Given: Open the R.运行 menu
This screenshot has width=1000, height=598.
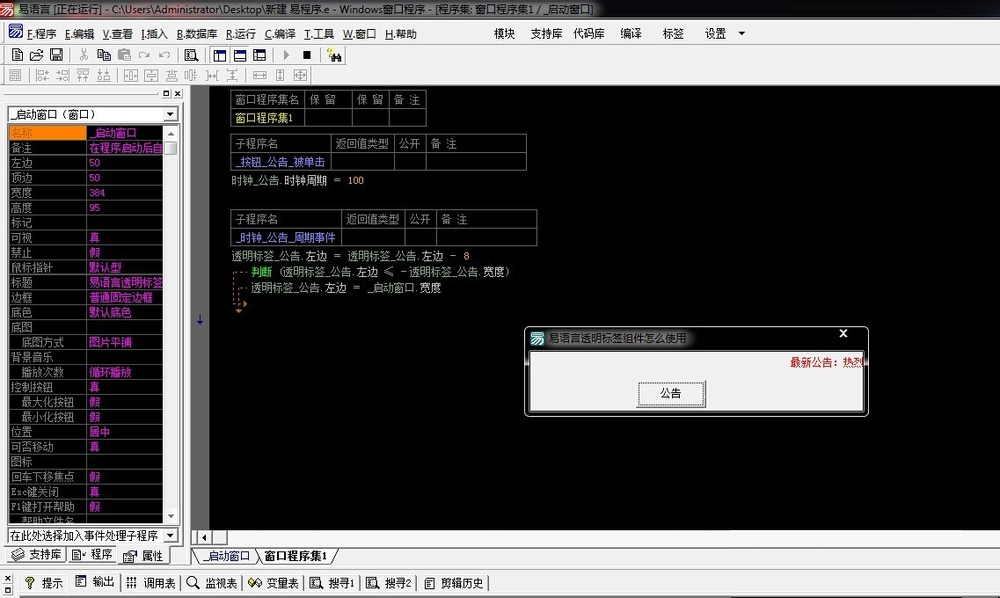Looking at the screenshot, I should pyautogui.click(x=240, y=34).
